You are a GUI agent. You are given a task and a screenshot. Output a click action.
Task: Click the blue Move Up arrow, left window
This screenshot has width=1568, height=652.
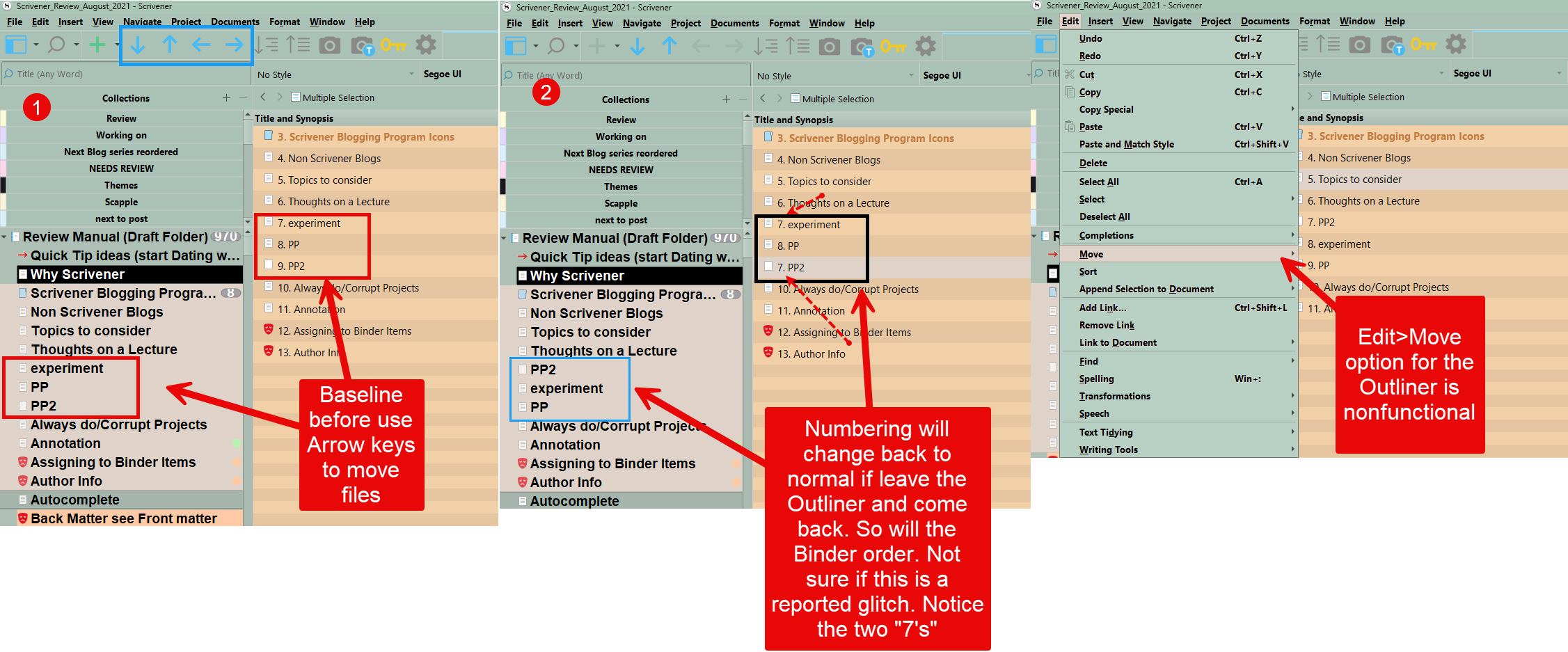169,45
